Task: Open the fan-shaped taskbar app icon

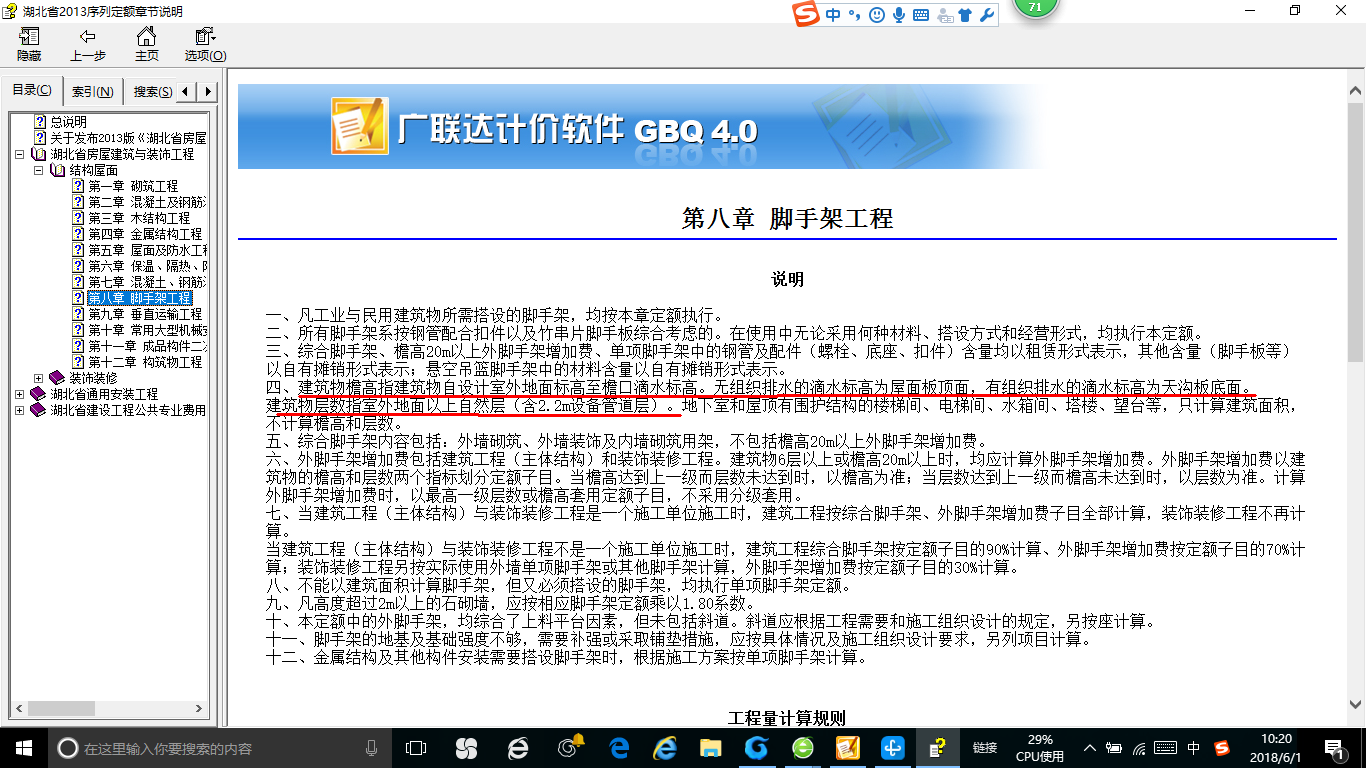Action: [x=465, y=748]
